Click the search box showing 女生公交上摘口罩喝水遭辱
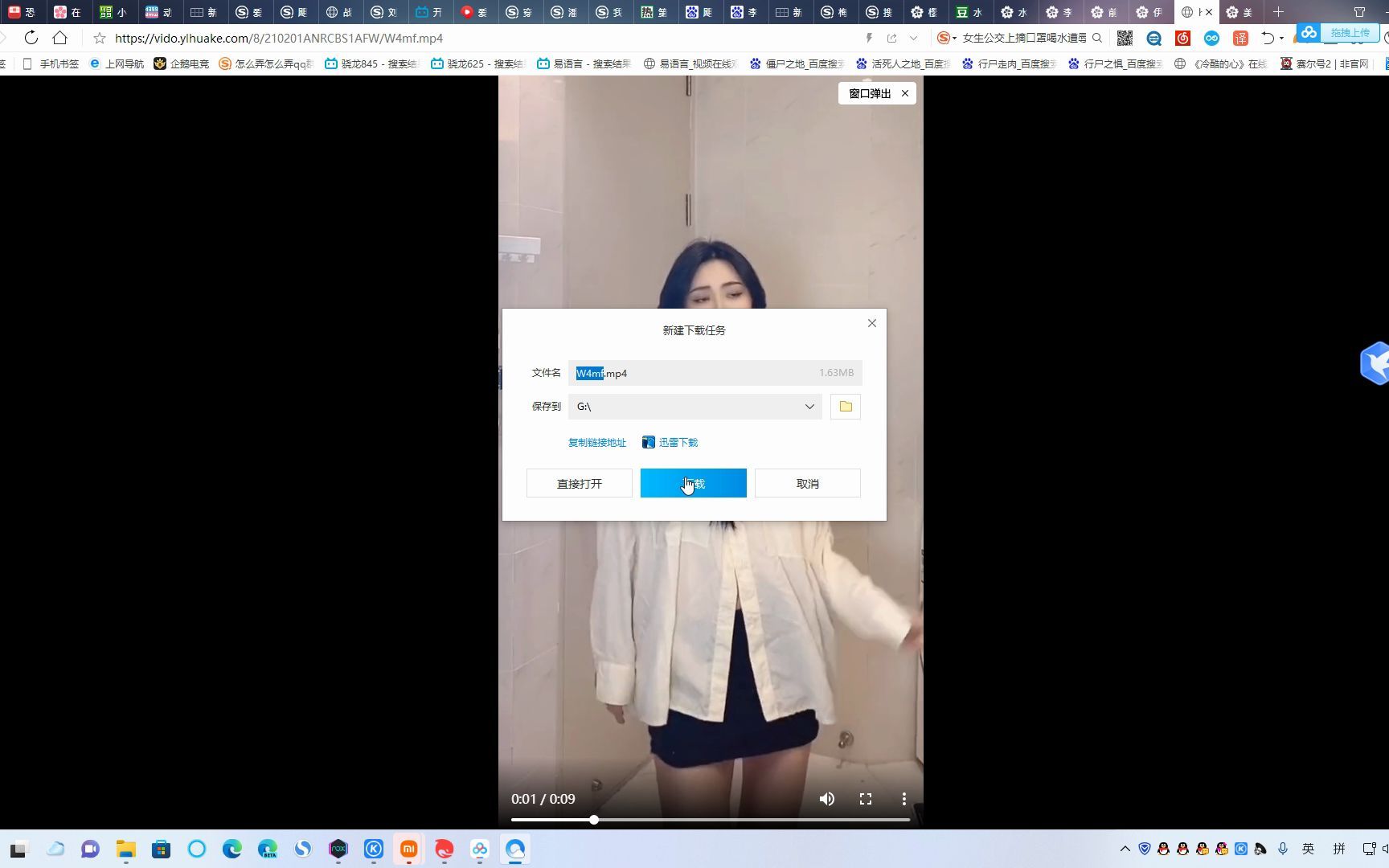Image resolution: width=1389 pixels, height=868 pixels. tap(1024, 38)
